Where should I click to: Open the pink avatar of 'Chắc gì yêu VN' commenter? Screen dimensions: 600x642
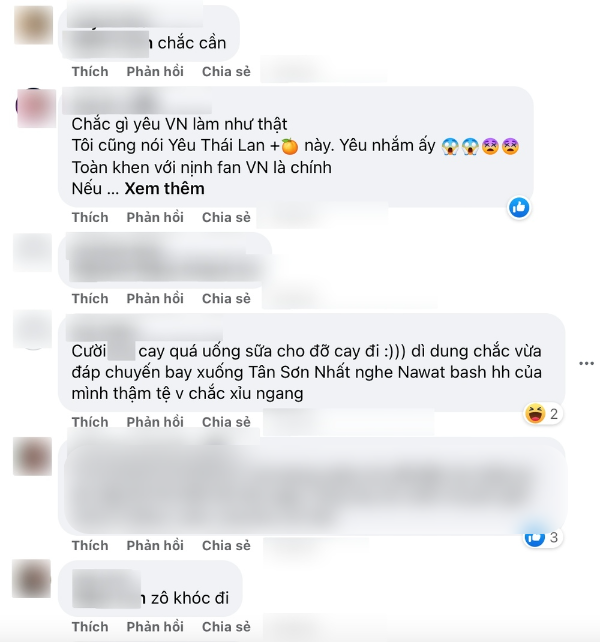click(36, 108)
